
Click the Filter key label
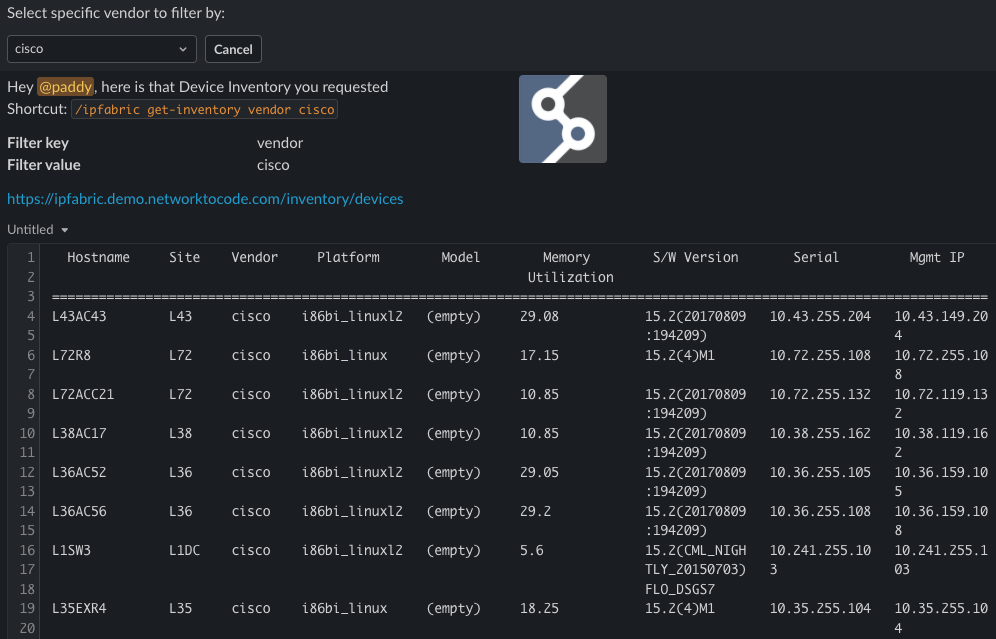pyautogui.click(x=38, y=143)
